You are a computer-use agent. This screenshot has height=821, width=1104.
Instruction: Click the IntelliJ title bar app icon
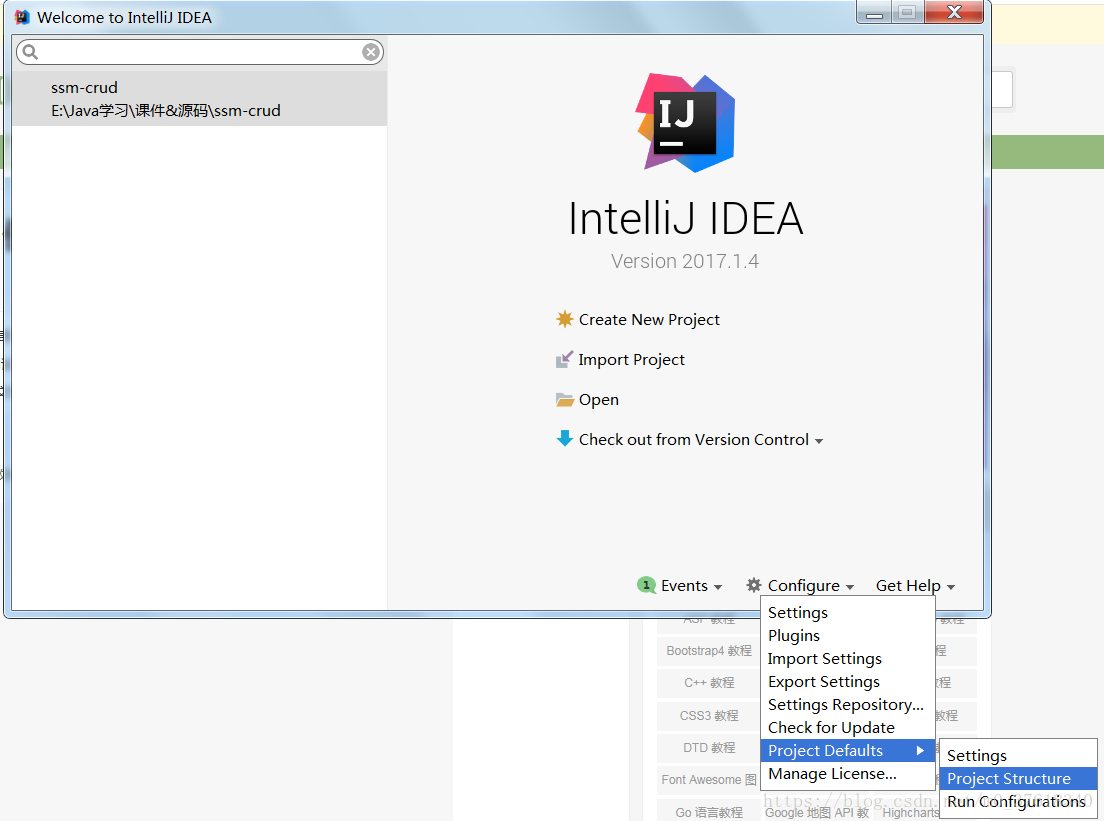tap(22, 17)
